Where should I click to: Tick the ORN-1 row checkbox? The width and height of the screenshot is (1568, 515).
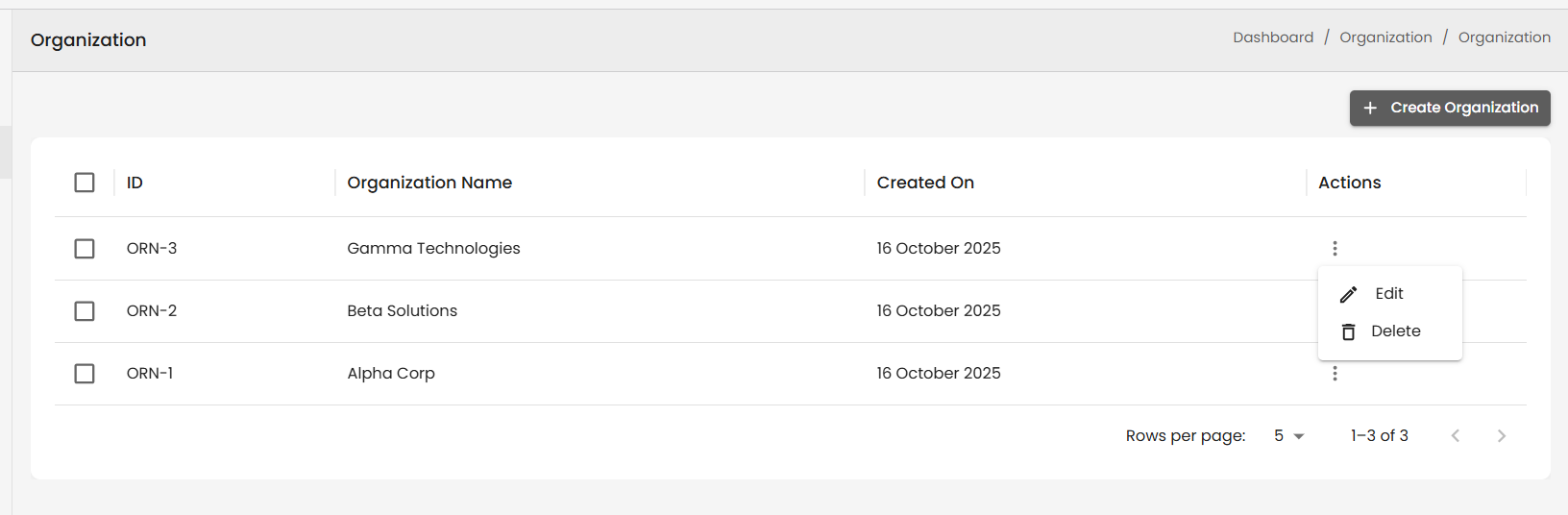click(85, 374)
